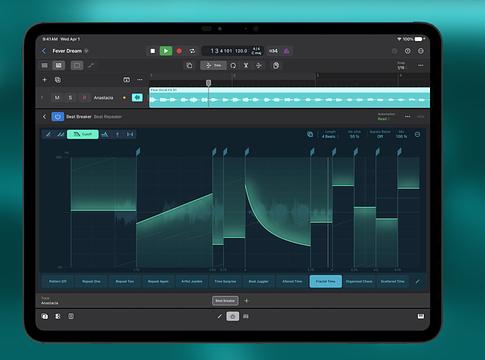Select the vertical arrow tool
This screenshot has width=485, height=360.
click(x=117, y=134)
